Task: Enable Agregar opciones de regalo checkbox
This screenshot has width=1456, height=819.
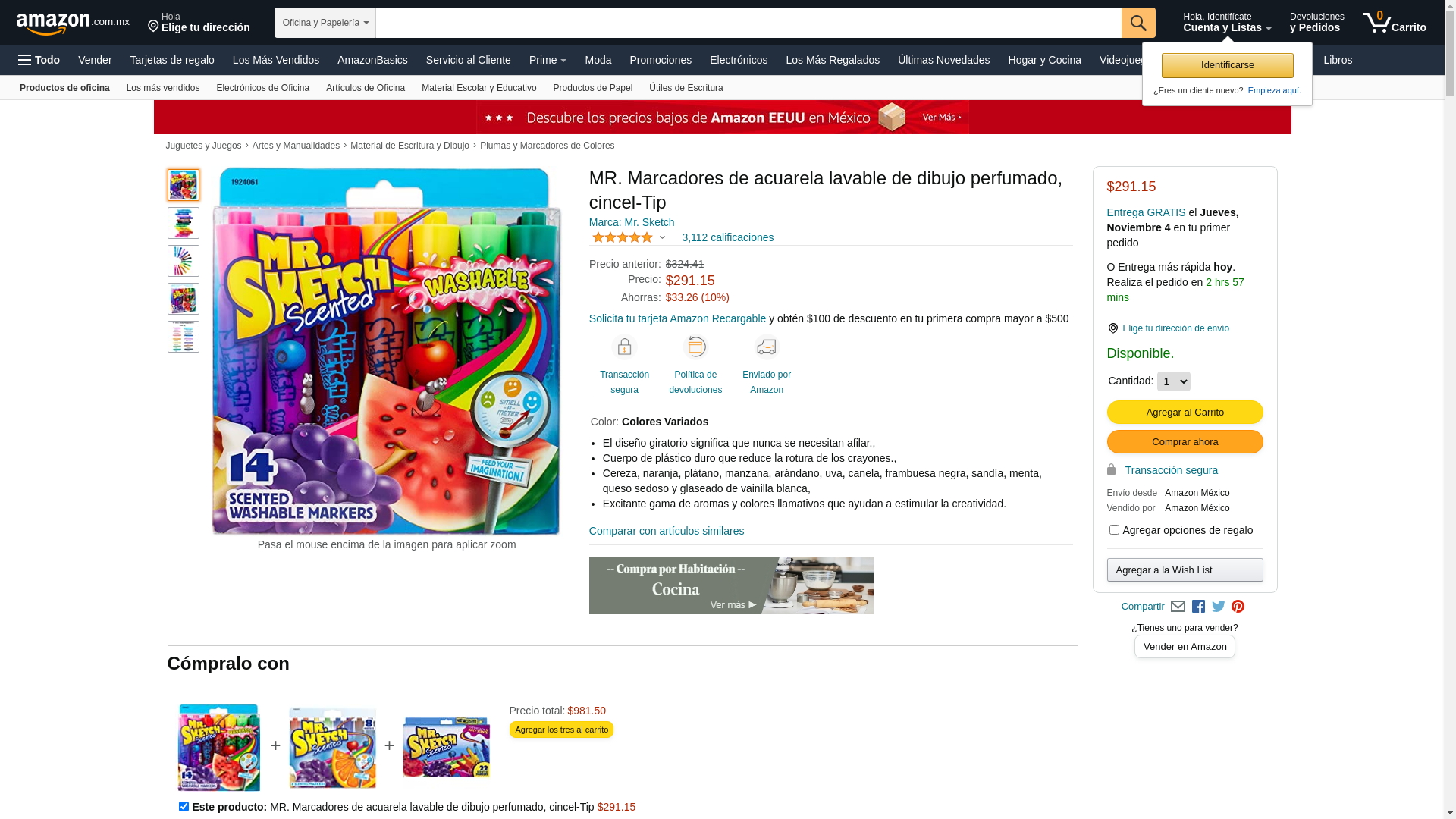Action: [1113, 530]
